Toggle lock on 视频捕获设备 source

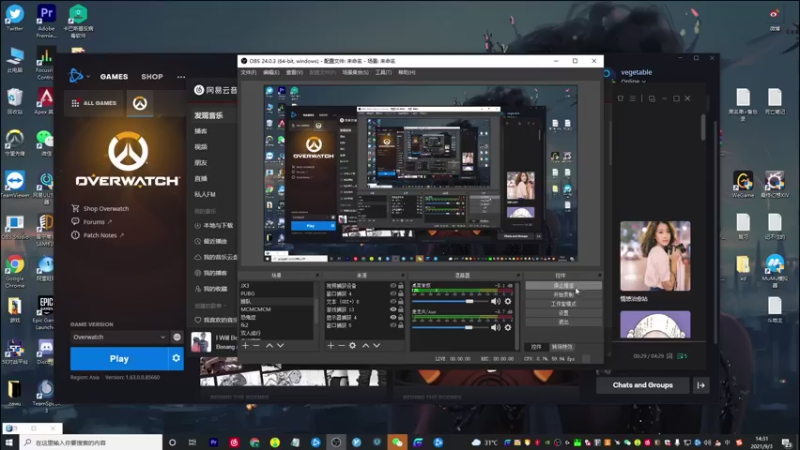401,286
